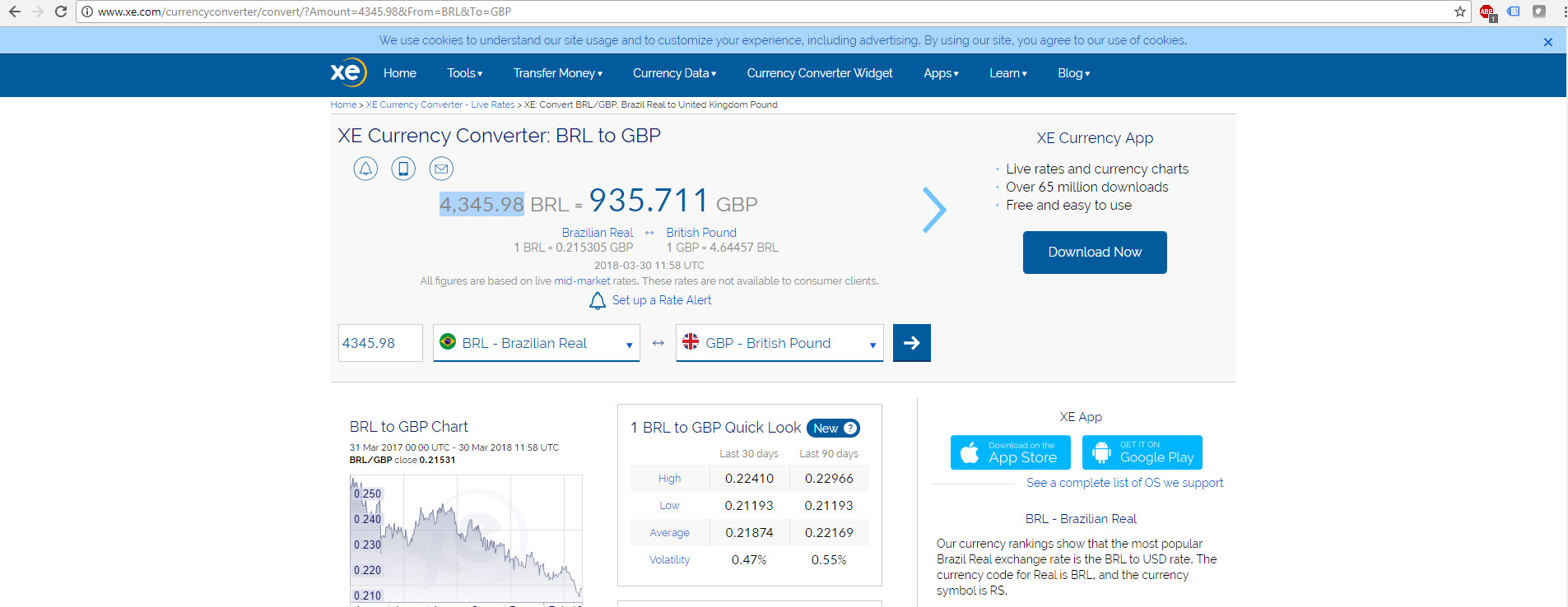View site information icon in address bar
The width and height of the screenshot is (1568, 607).
coord(87,12)
